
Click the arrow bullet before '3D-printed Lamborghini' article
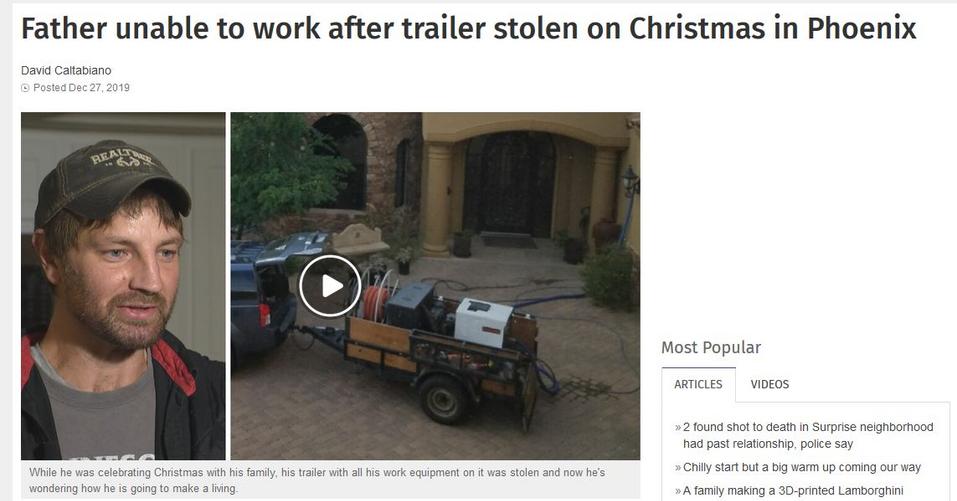tap(678, 491)
